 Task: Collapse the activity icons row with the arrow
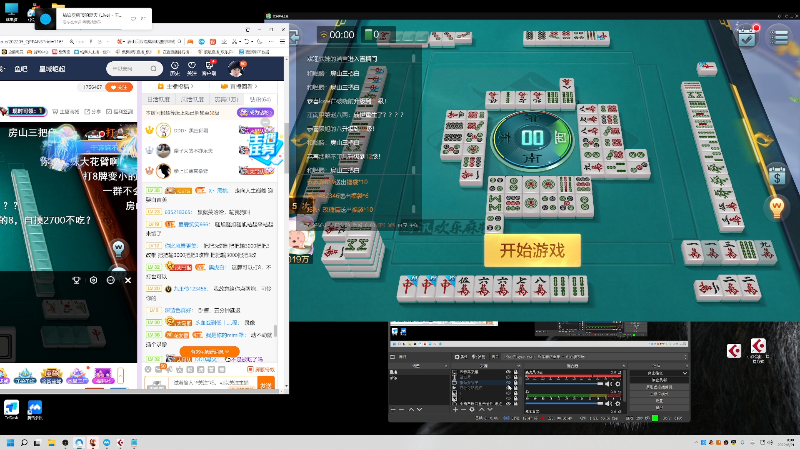120,376
